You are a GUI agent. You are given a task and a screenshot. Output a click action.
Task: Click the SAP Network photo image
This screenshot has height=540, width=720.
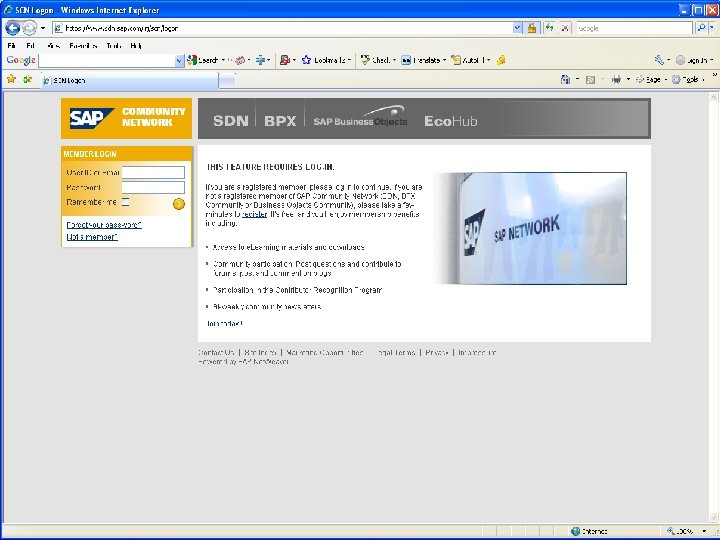pyautogui.click(x=530, y=228)
